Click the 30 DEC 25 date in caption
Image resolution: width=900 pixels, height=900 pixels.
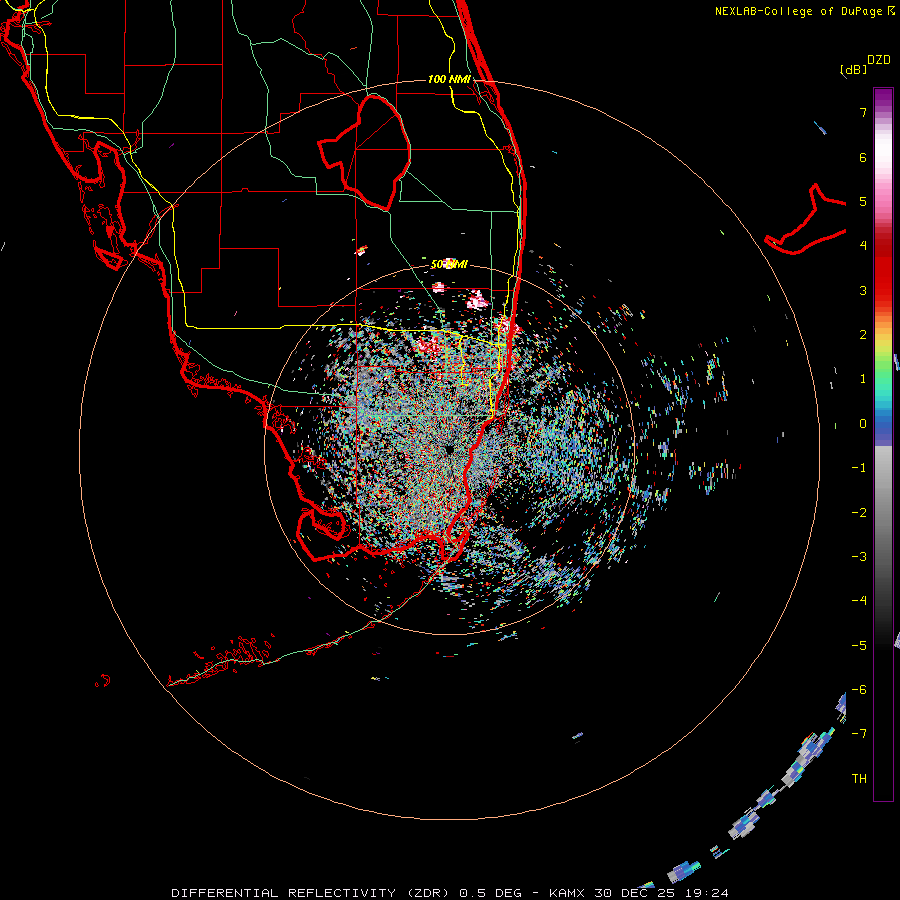point(639,893)
